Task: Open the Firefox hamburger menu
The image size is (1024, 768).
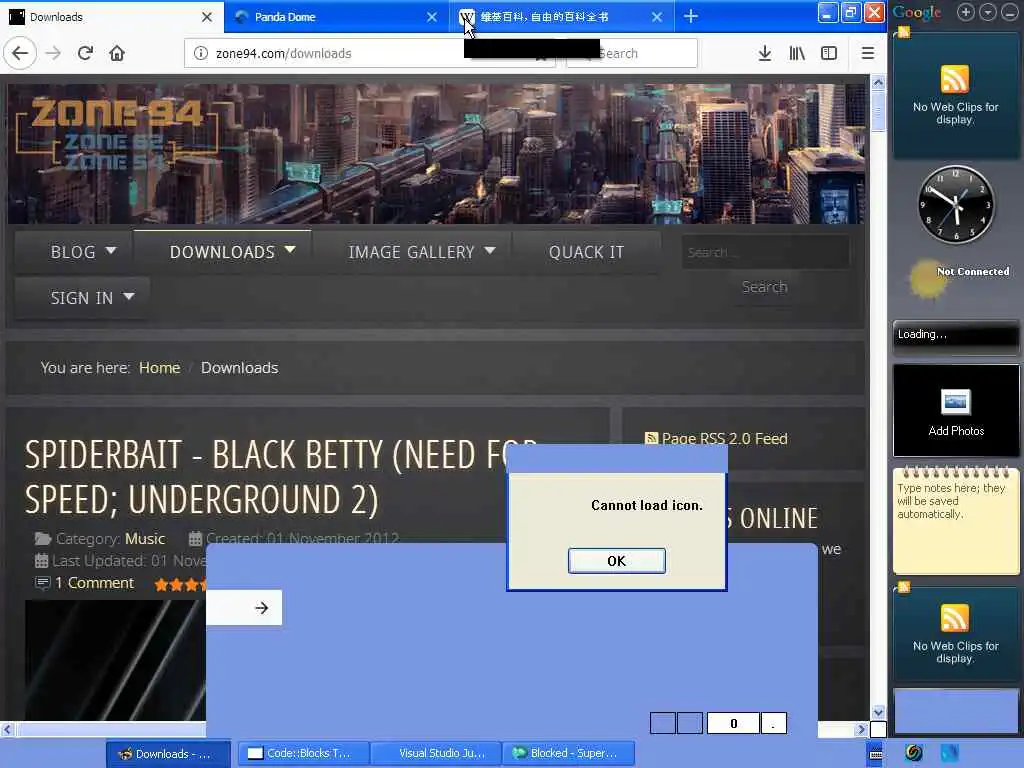Action: (x=867, y=53)
